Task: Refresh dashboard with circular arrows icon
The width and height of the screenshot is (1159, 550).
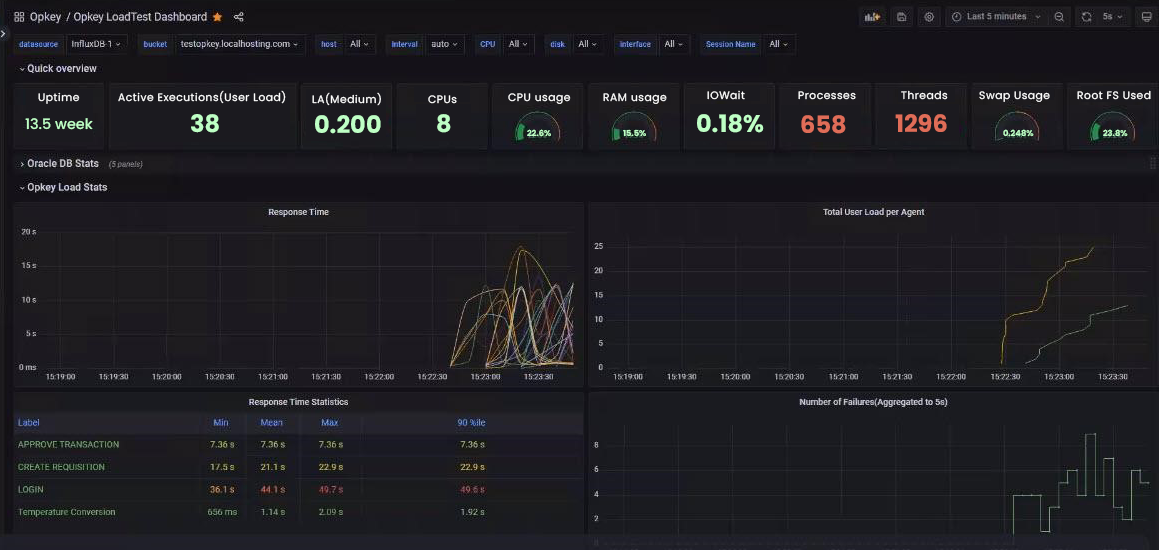Action: coord(1086,17)
